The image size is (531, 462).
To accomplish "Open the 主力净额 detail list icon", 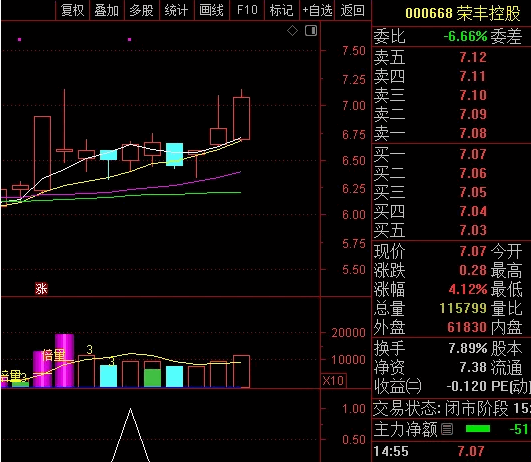I will coord(447,429).
